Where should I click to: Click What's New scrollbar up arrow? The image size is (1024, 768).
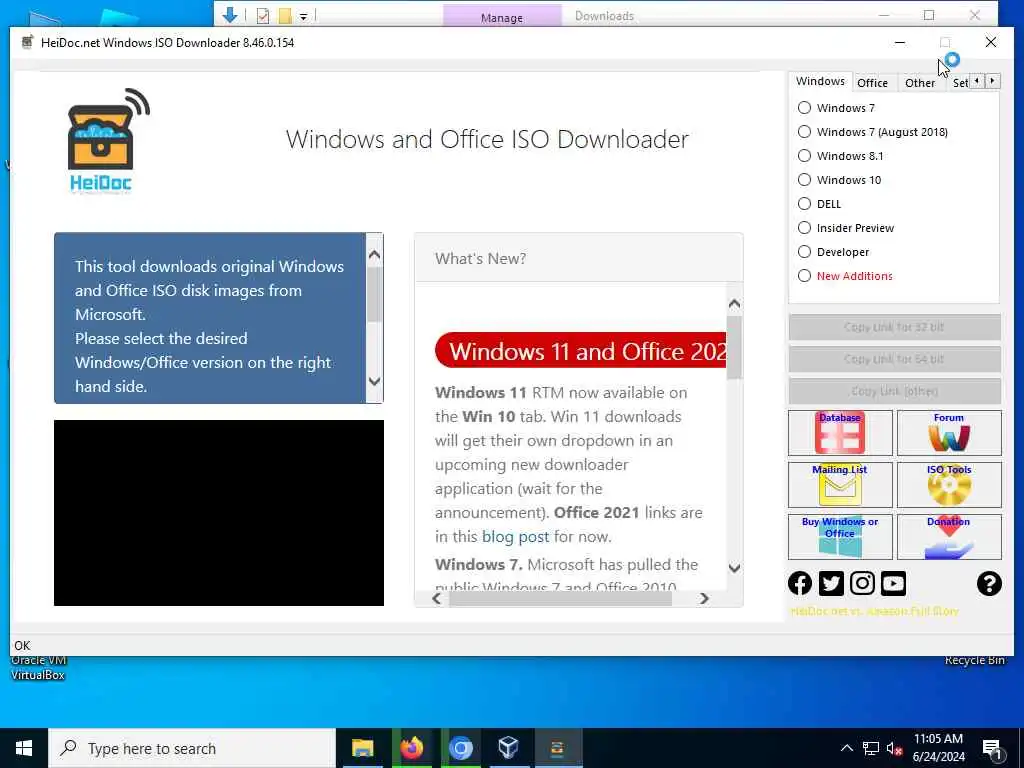pyautogui.click(x=734, y=304)
